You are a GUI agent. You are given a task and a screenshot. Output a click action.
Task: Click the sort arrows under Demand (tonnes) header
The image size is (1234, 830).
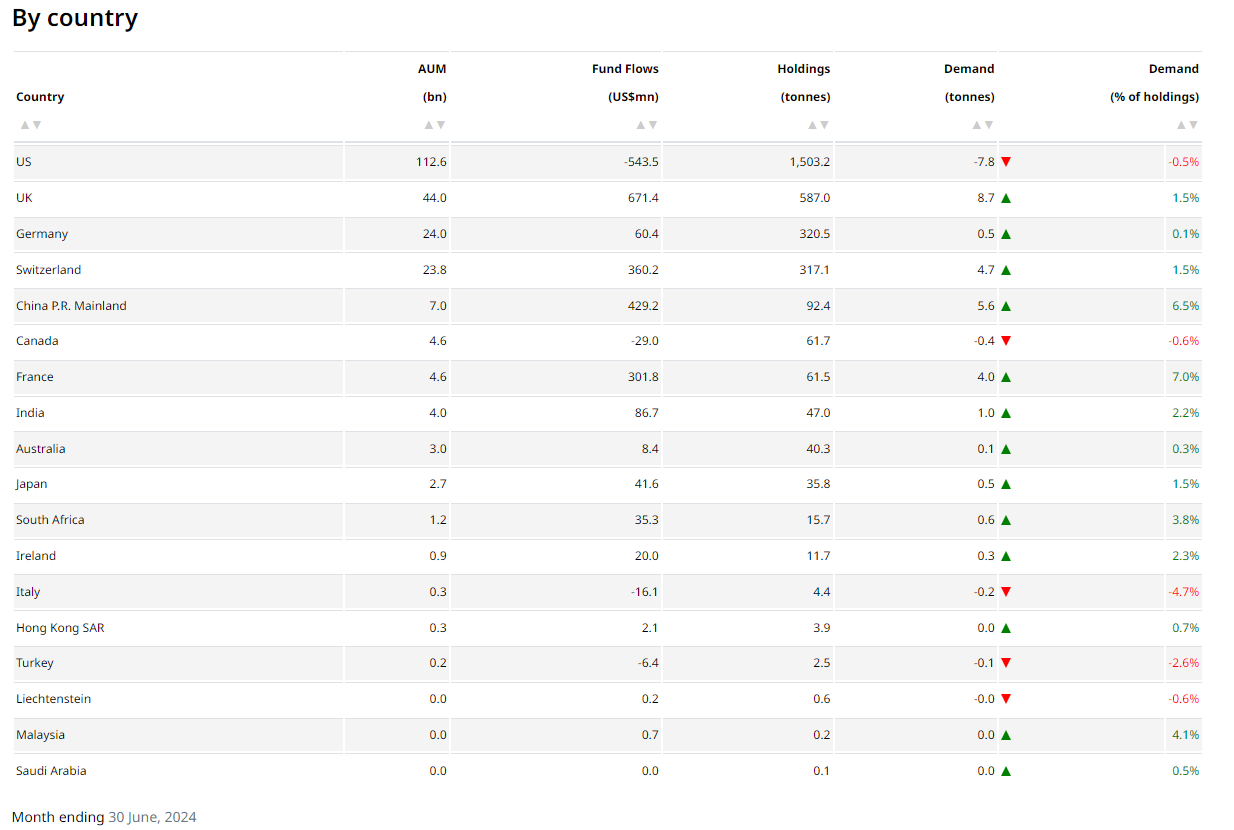pyautogui.click(x=983, y=125)
